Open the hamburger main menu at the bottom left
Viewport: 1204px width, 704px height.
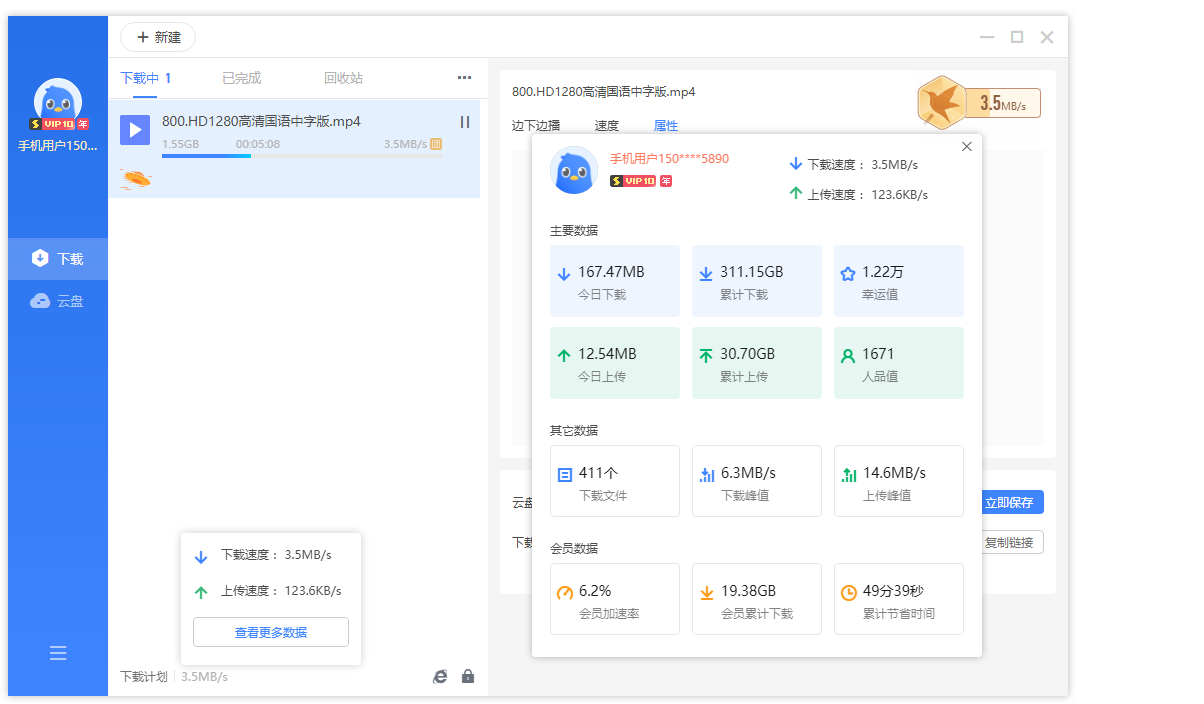pyautogui.click(x=58, y=653)
